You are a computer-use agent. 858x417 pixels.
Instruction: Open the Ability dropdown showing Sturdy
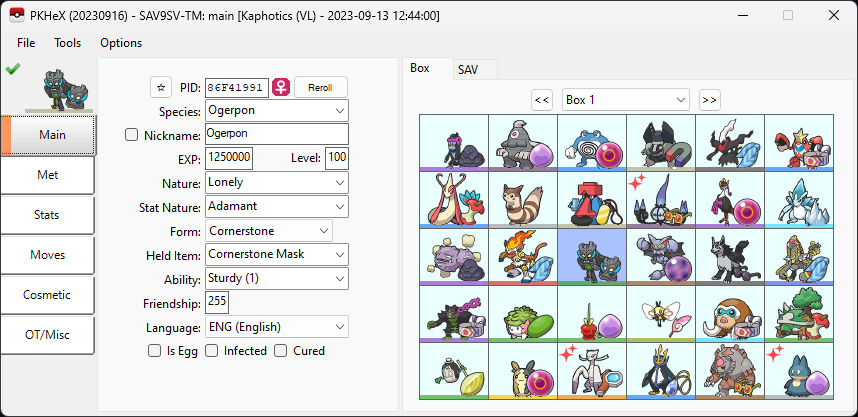pyautogui.click(x=277, y=279)
